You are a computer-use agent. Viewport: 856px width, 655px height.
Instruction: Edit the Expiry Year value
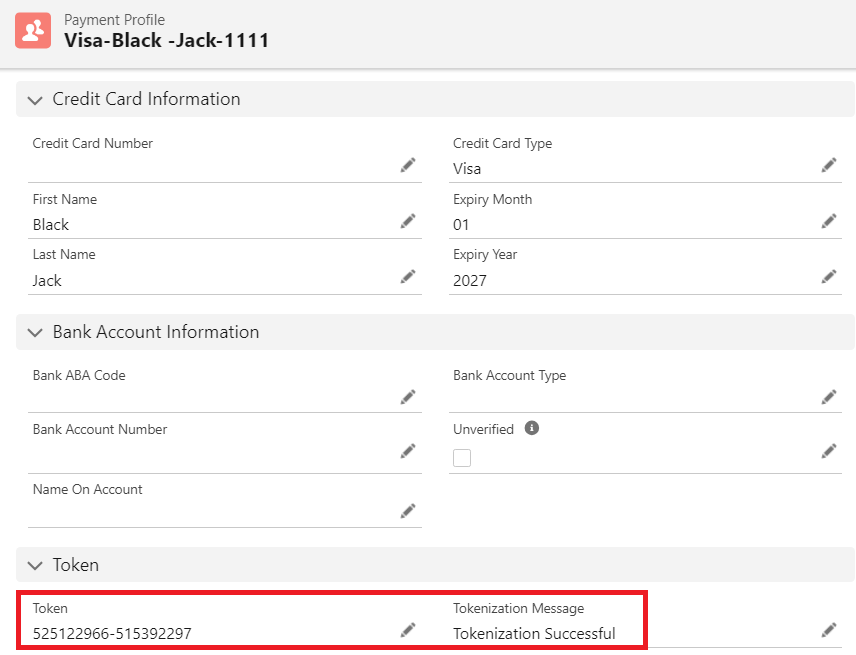(829, 276)
